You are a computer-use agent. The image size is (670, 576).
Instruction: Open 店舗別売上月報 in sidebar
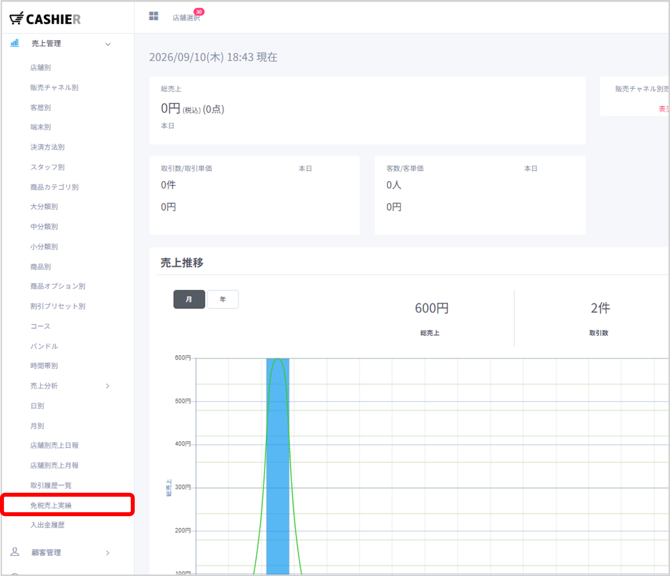54,465
